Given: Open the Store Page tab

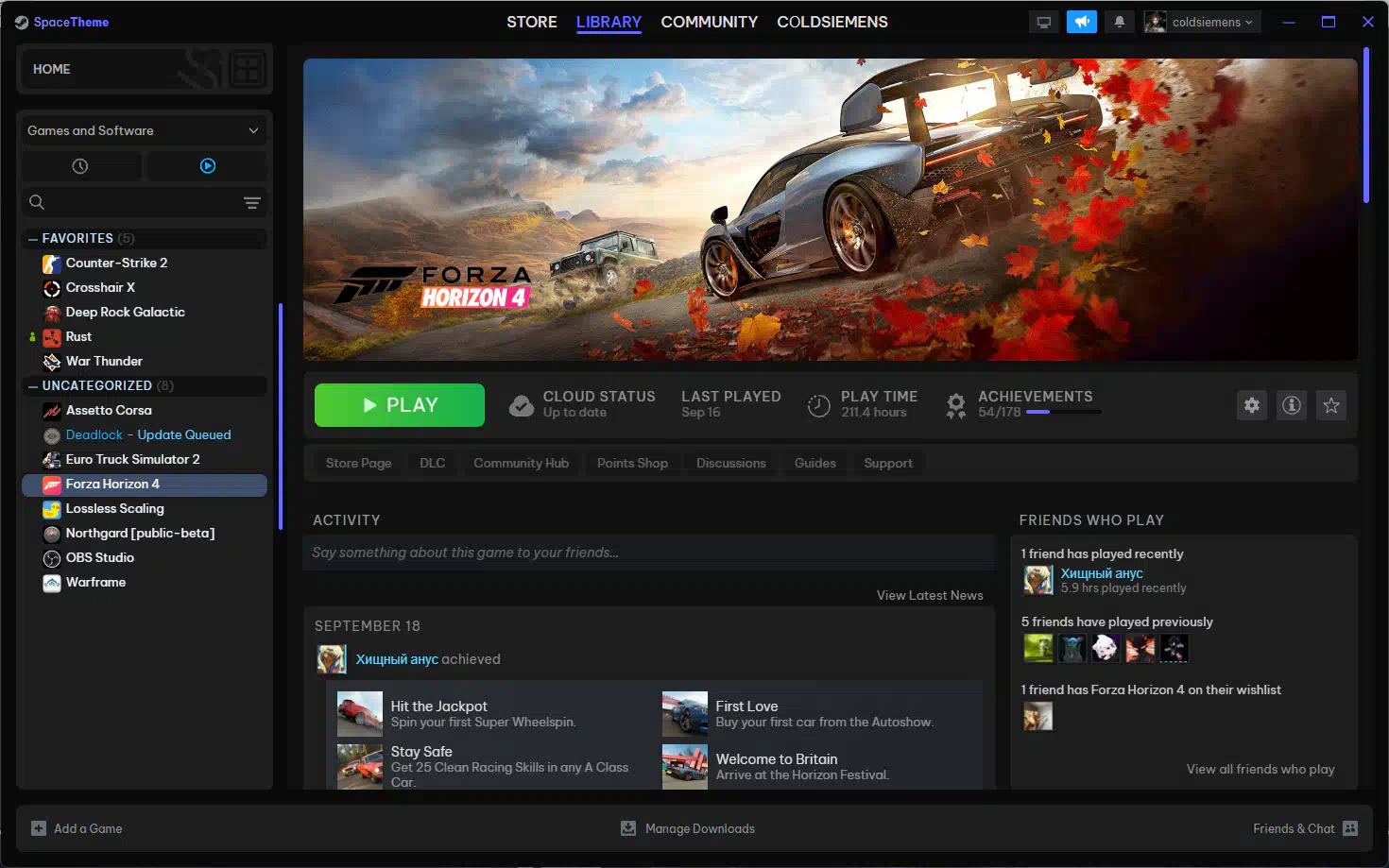Looking at the screenshot, I should pyautogui.click(x=359, y=463).
